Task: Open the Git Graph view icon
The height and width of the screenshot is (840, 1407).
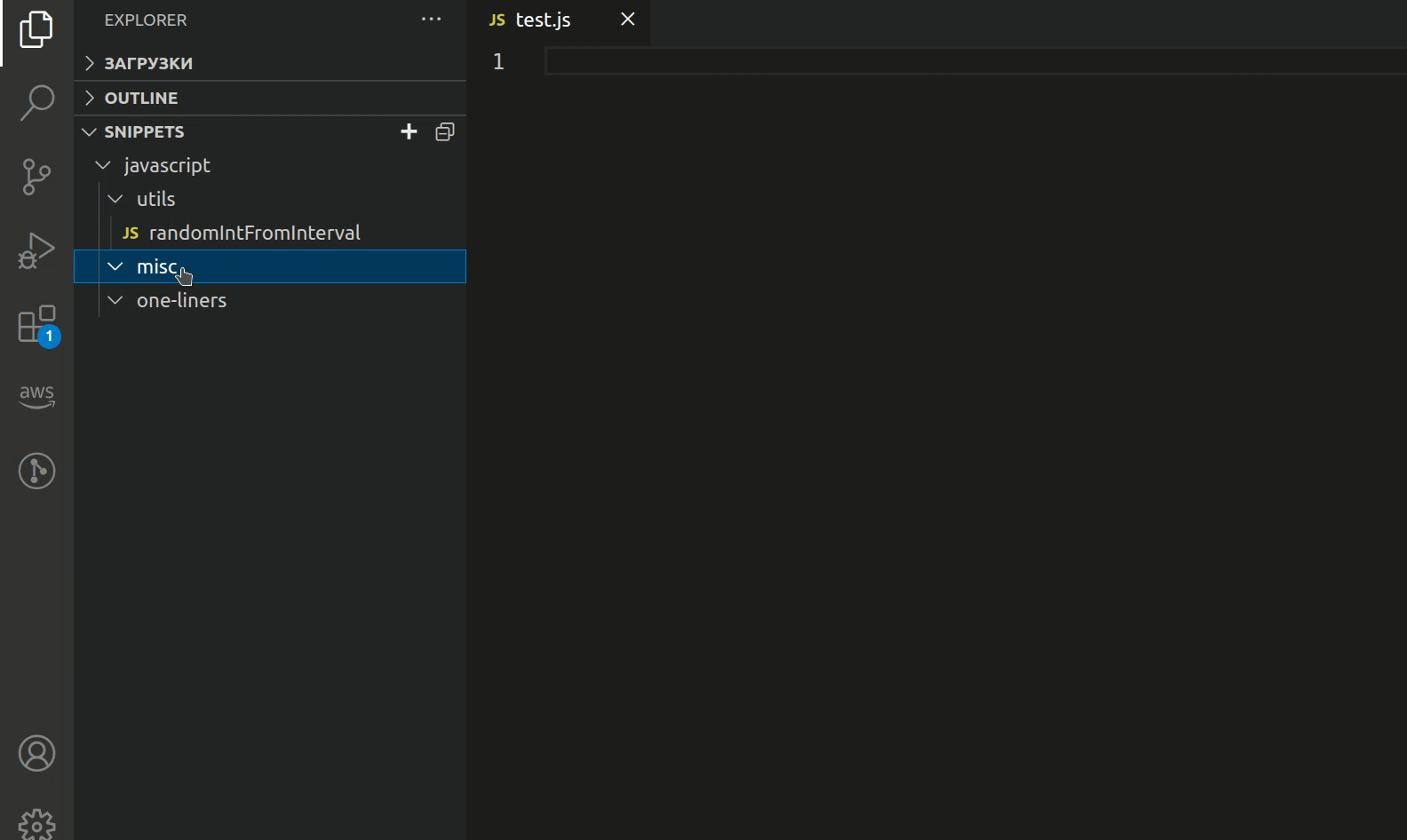Action: [x=36, y=471]
